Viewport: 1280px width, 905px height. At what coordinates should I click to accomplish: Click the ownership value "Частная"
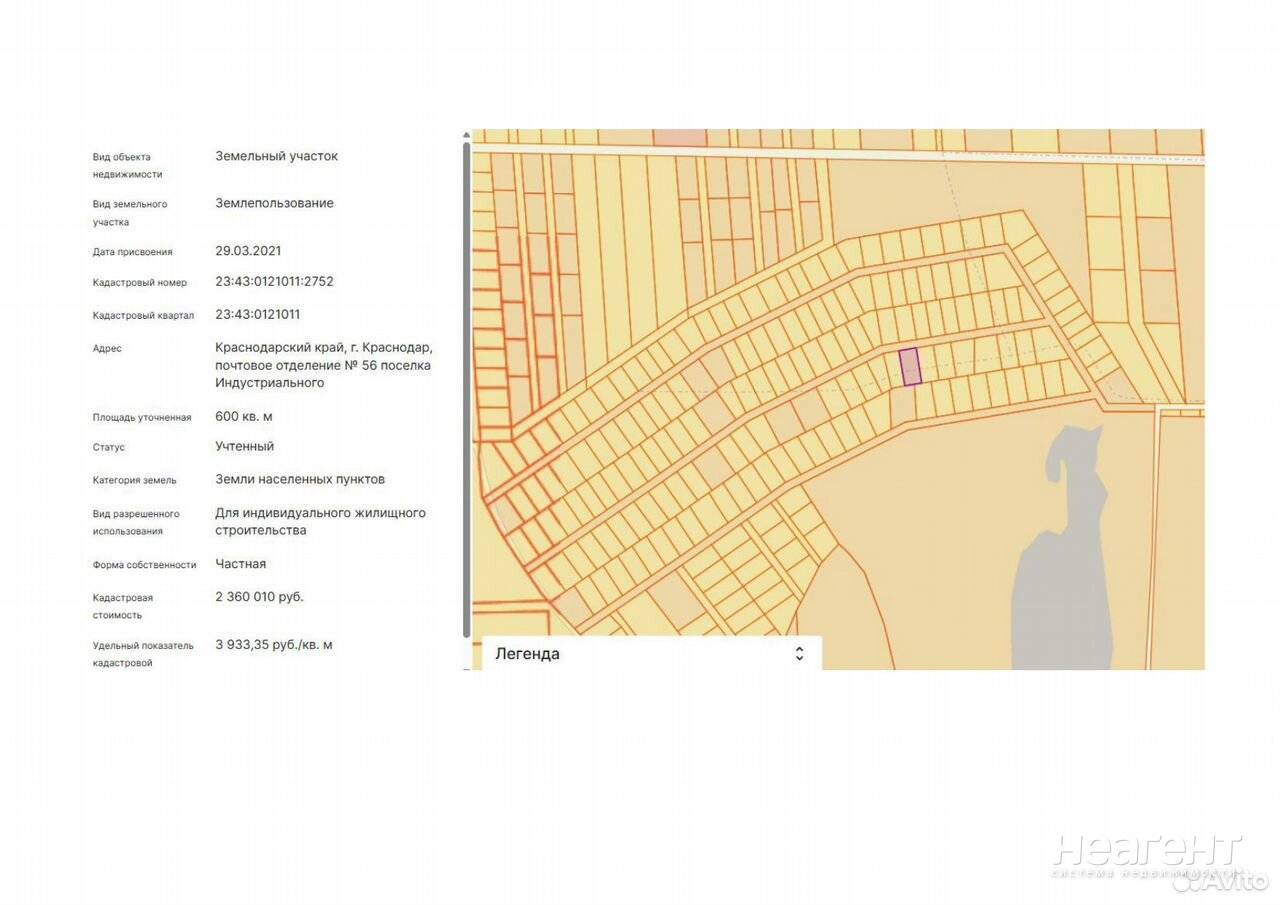(241, 564)
